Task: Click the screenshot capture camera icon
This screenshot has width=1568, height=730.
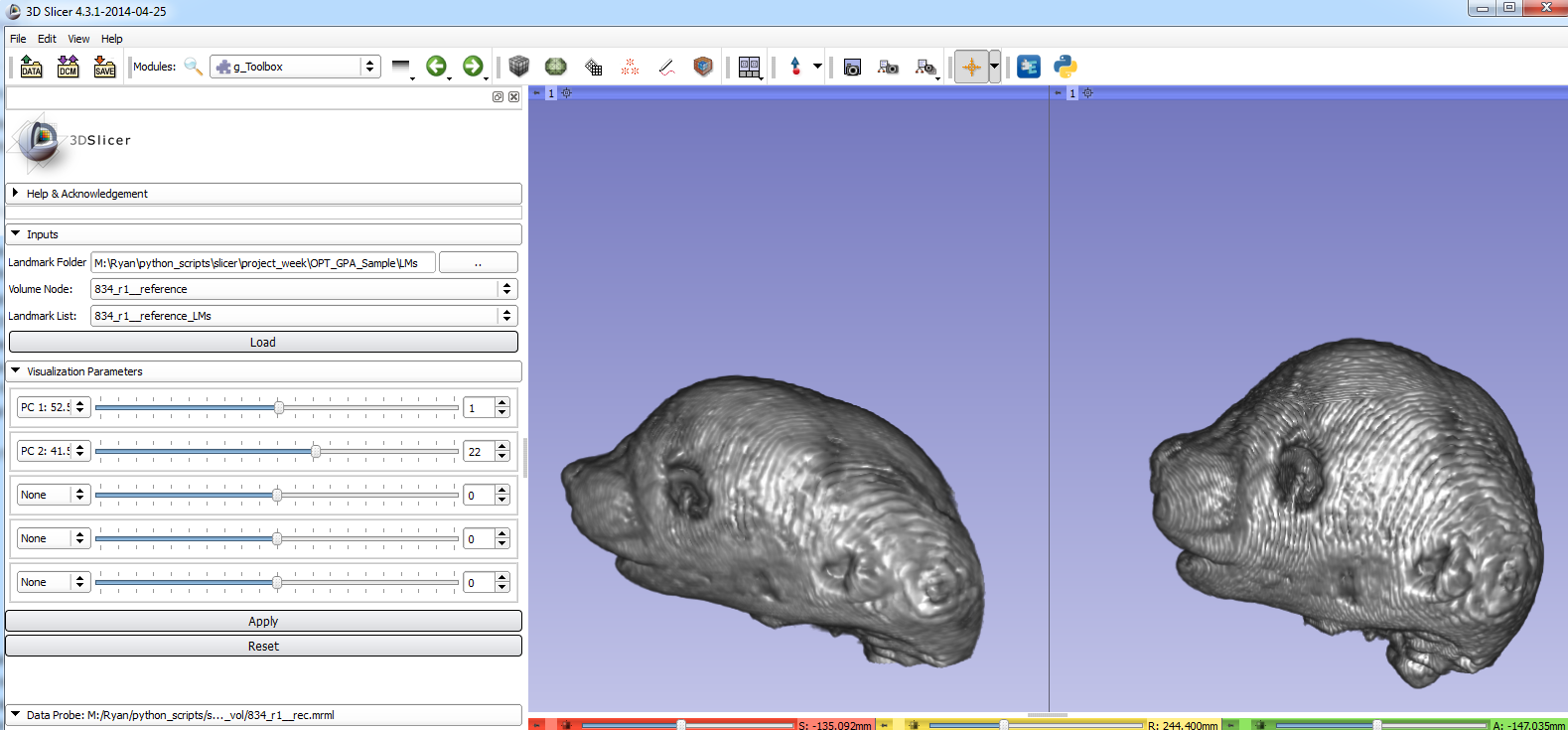Action: pyautogui.click(x=852, y=67)
